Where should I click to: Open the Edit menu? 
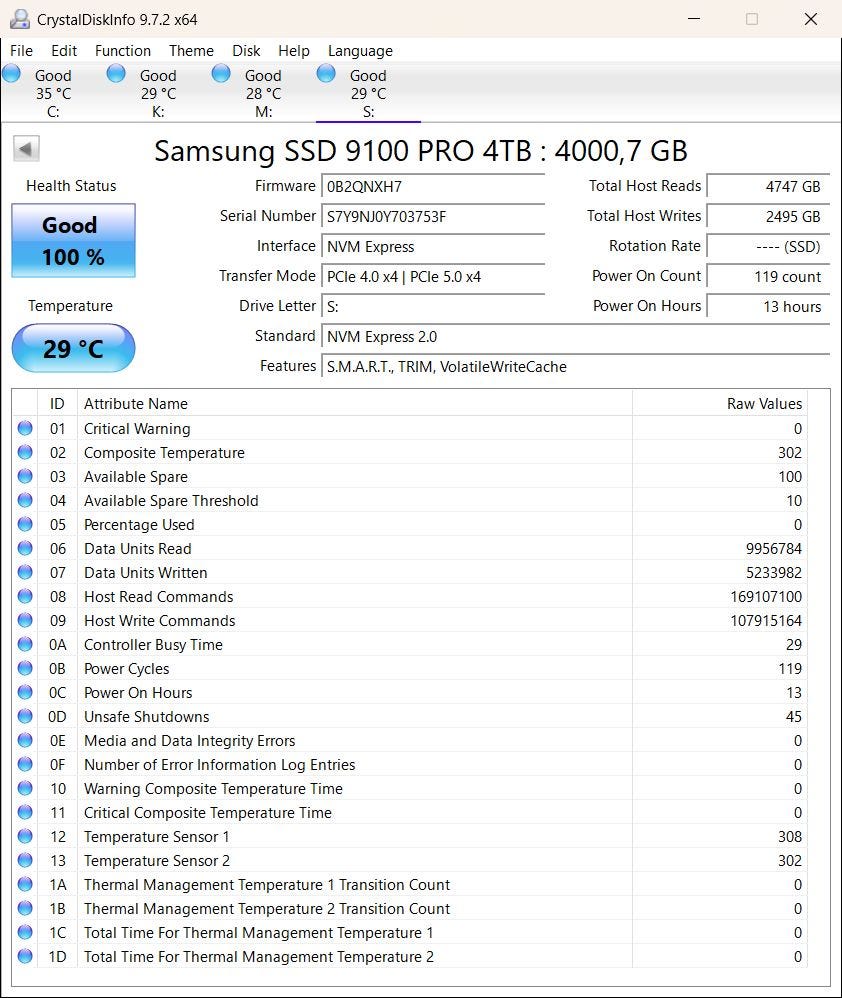coord(64,51)
